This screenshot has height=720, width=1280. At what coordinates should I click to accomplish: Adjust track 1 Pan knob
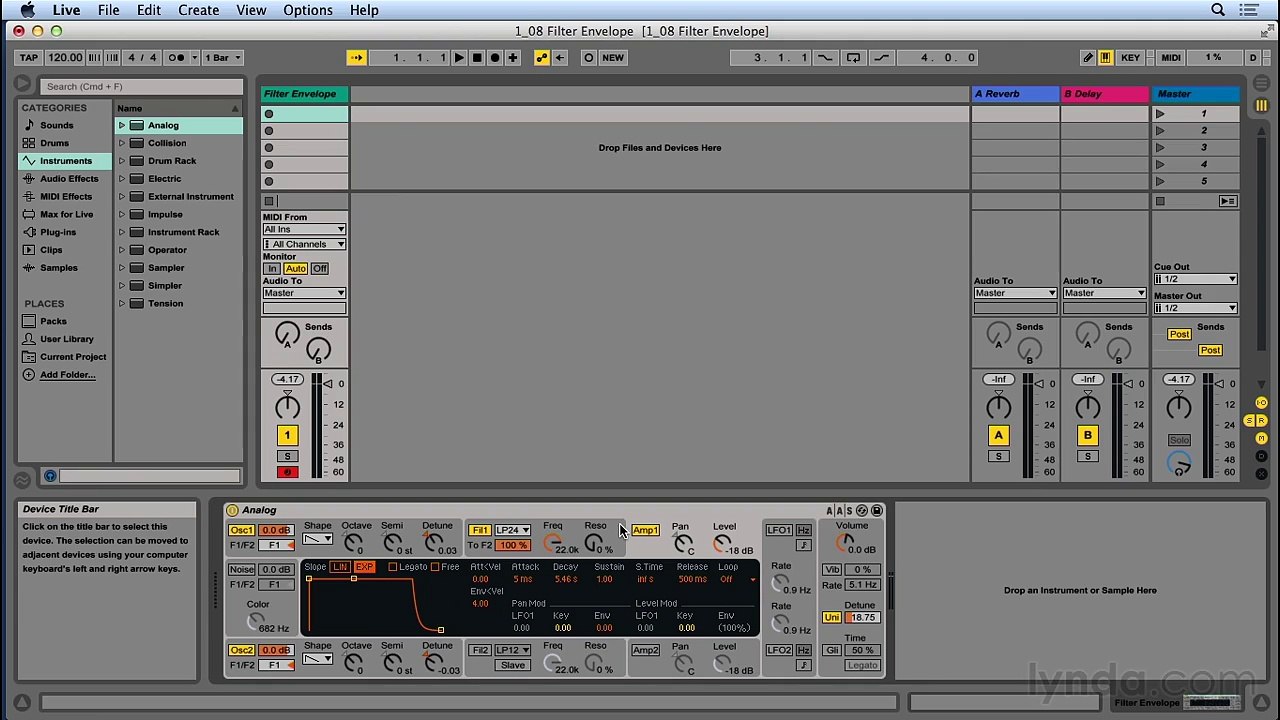coord(287,406)
